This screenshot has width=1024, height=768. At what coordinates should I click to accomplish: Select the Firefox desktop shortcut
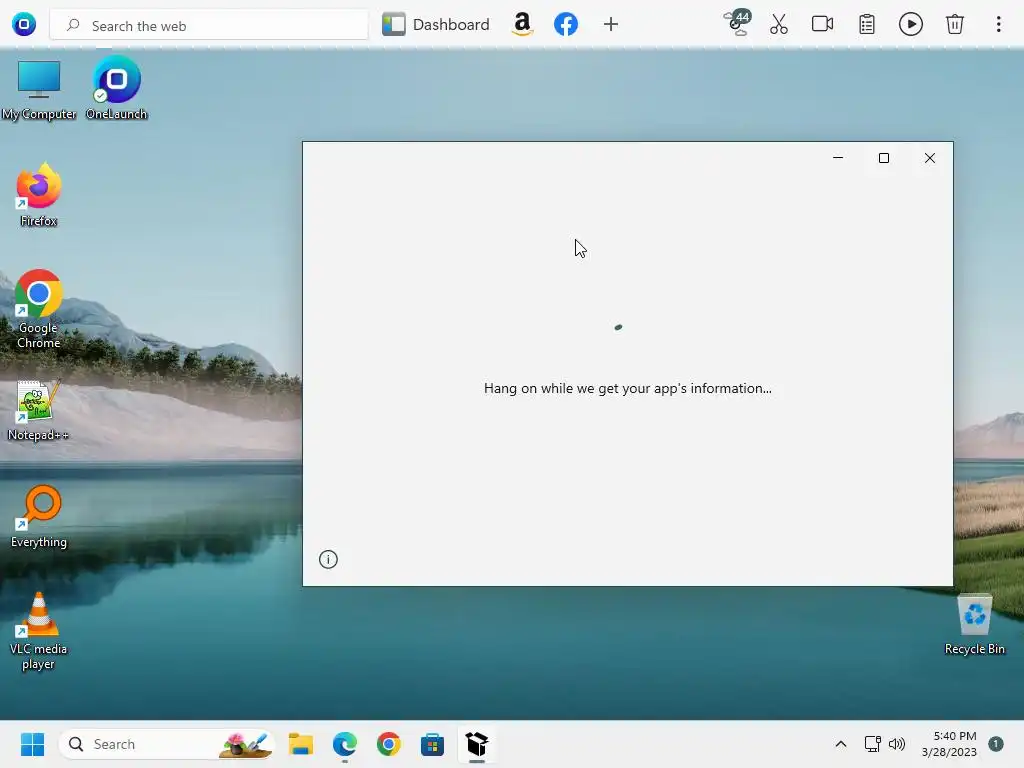point(39,195)
